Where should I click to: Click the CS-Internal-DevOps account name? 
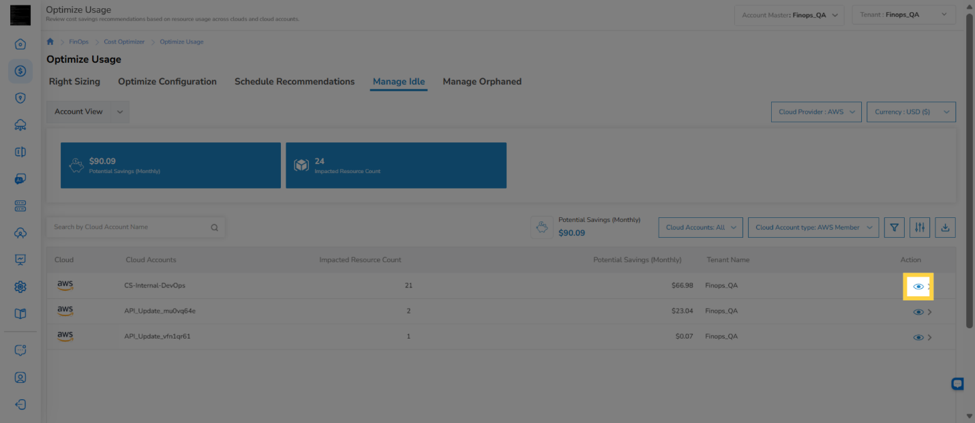click(x=155, y=286)
